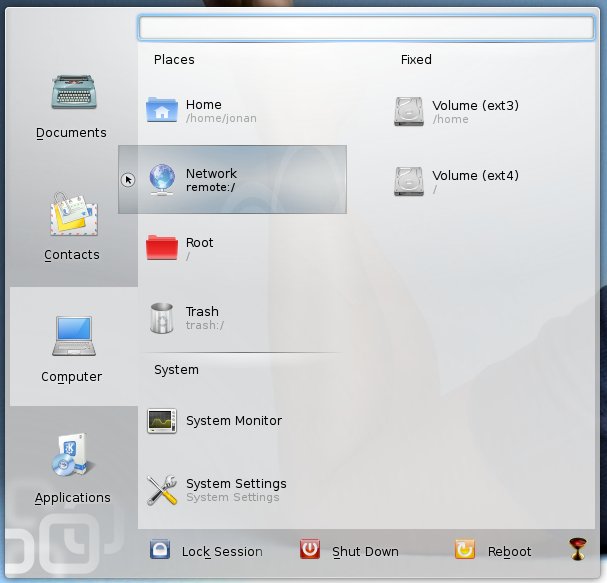Open Volume (ext4) label
Image resolution: width=607 pixels, height=583 pixels.
475,175
